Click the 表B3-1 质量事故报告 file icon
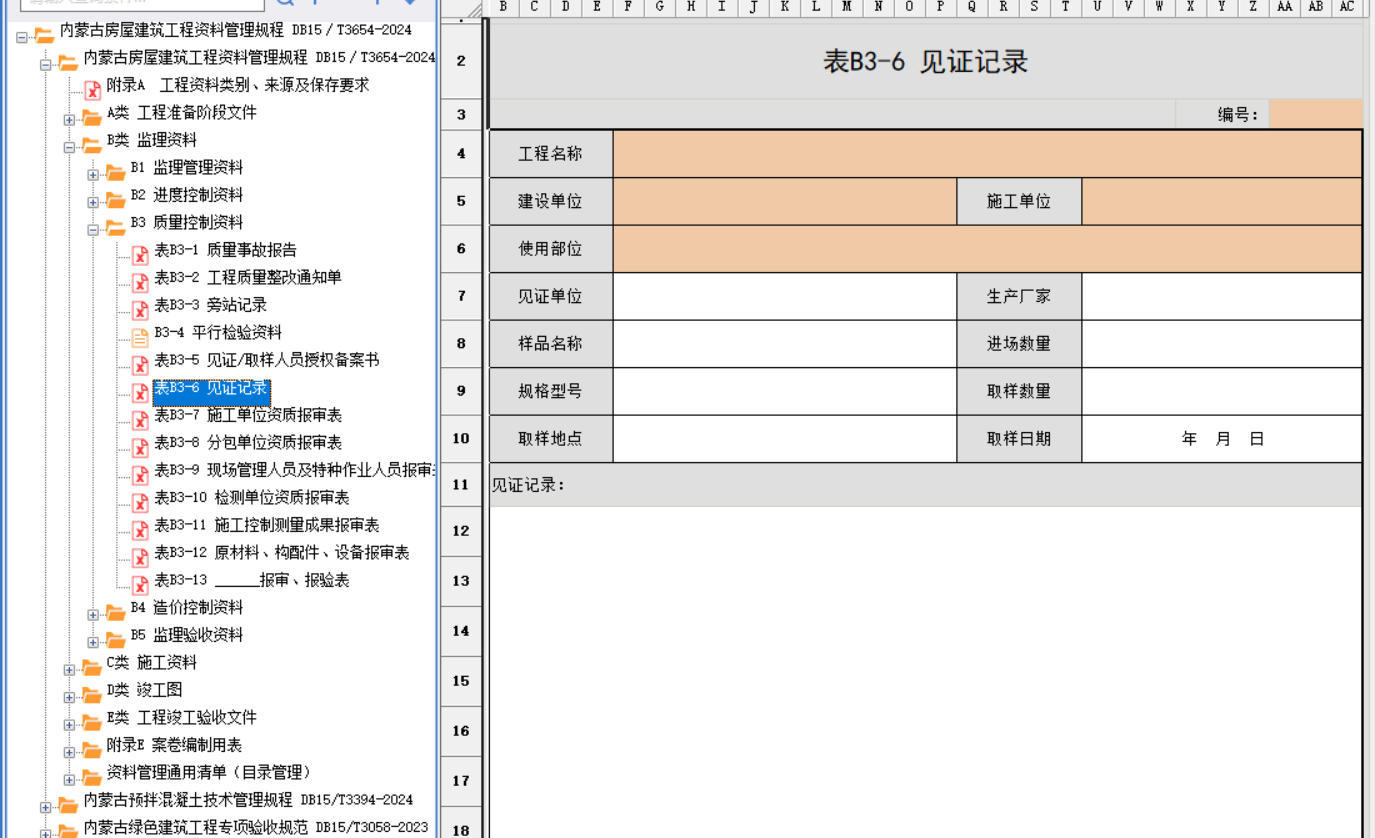Screen dimensions: 1375x838 point(140,252)
